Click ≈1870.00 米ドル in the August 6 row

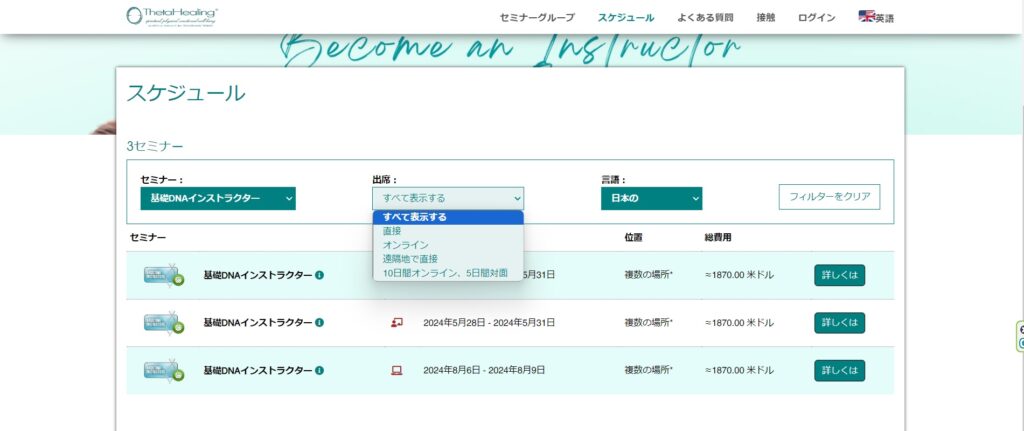pos(739,370)
